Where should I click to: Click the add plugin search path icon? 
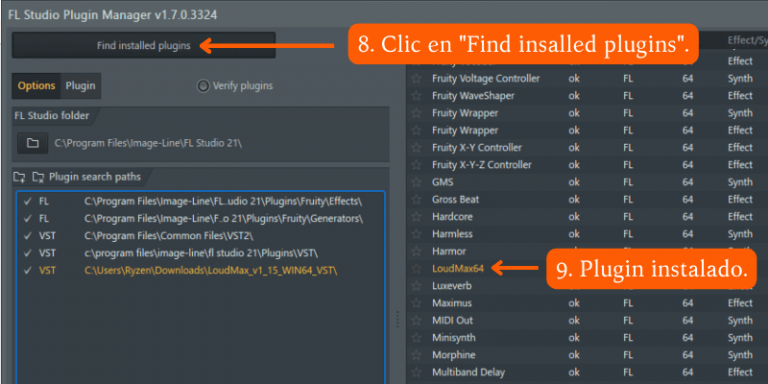click(x=19, y=177)
